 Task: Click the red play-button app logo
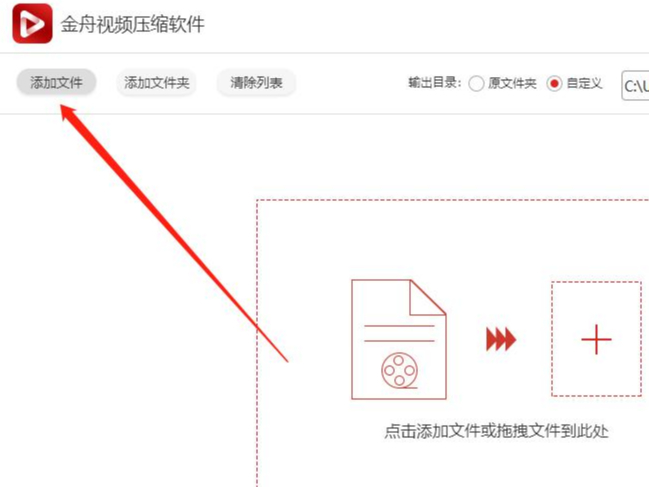(32, 24)
